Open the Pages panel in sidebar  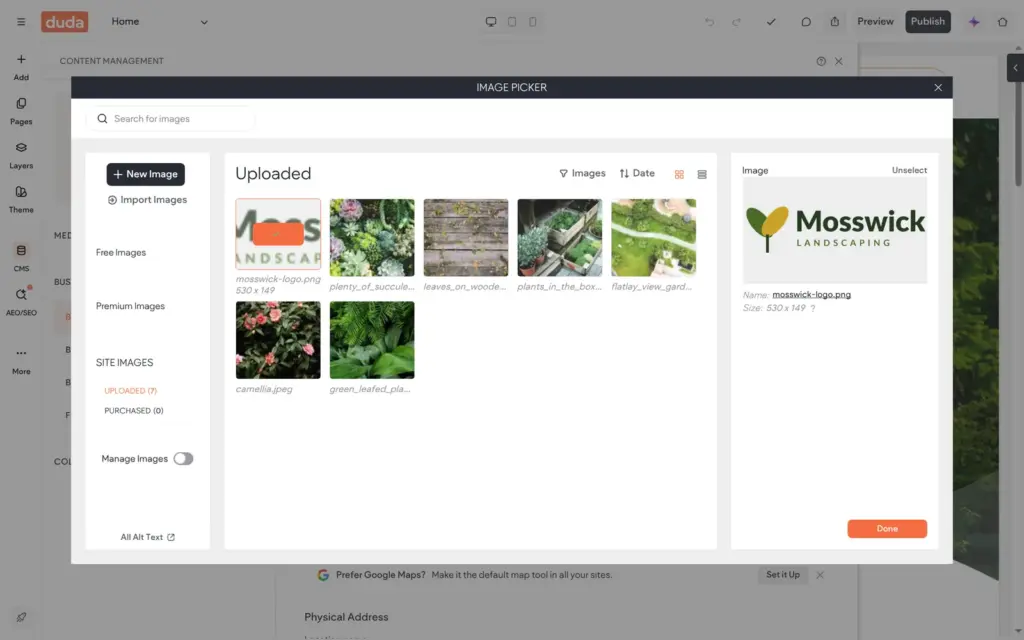click(21, 111)
